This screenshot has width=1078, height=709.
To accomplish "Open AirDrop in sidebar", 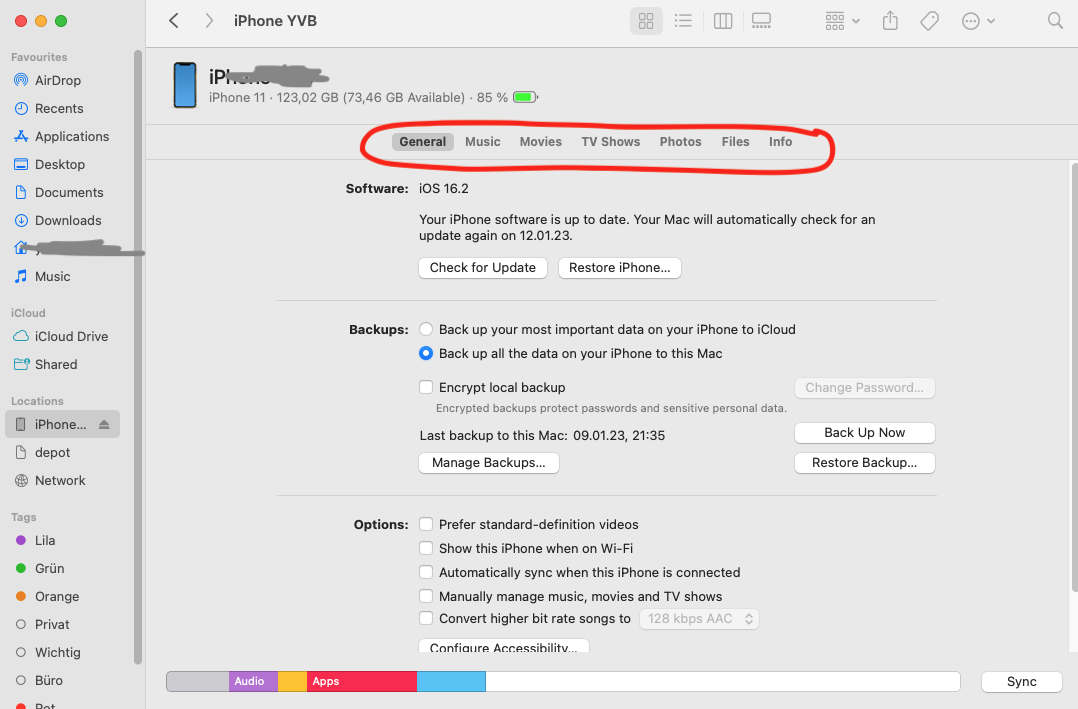I will (x=58, y=80).
